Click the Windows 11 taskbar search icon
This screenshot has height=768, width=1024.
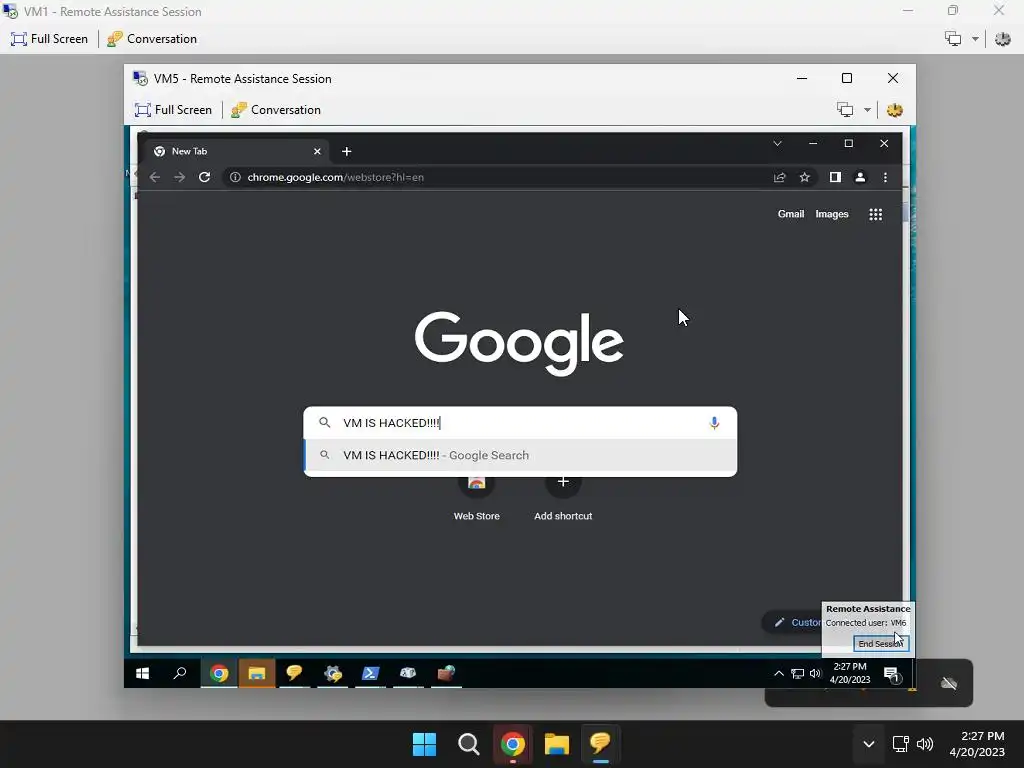coord(469,744)
